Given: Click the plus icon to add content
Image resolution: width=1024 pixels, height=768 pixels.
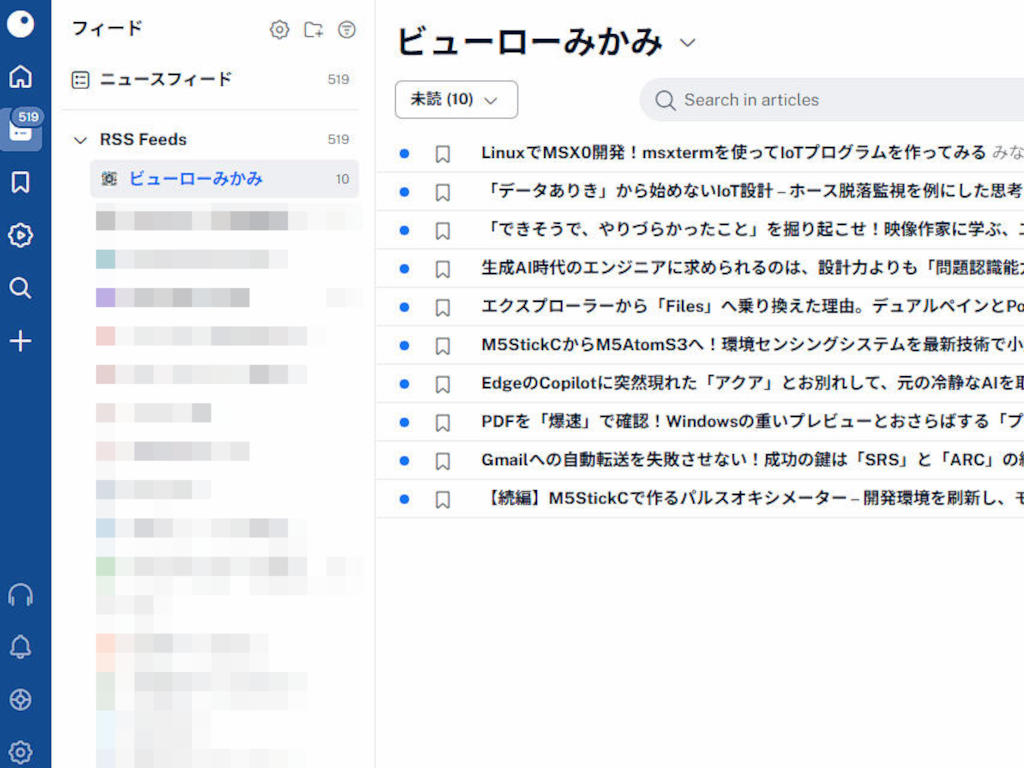Looking at the screenshot, I should click(20, 342).
